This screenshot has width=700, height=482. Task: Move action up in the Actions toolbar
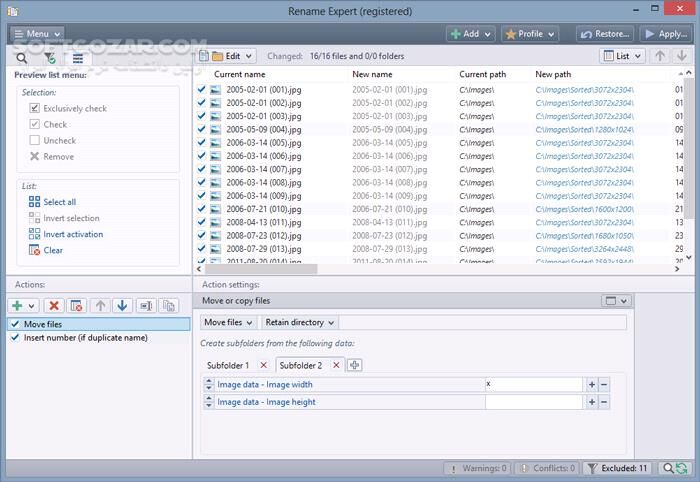click(x=100, y=306)
